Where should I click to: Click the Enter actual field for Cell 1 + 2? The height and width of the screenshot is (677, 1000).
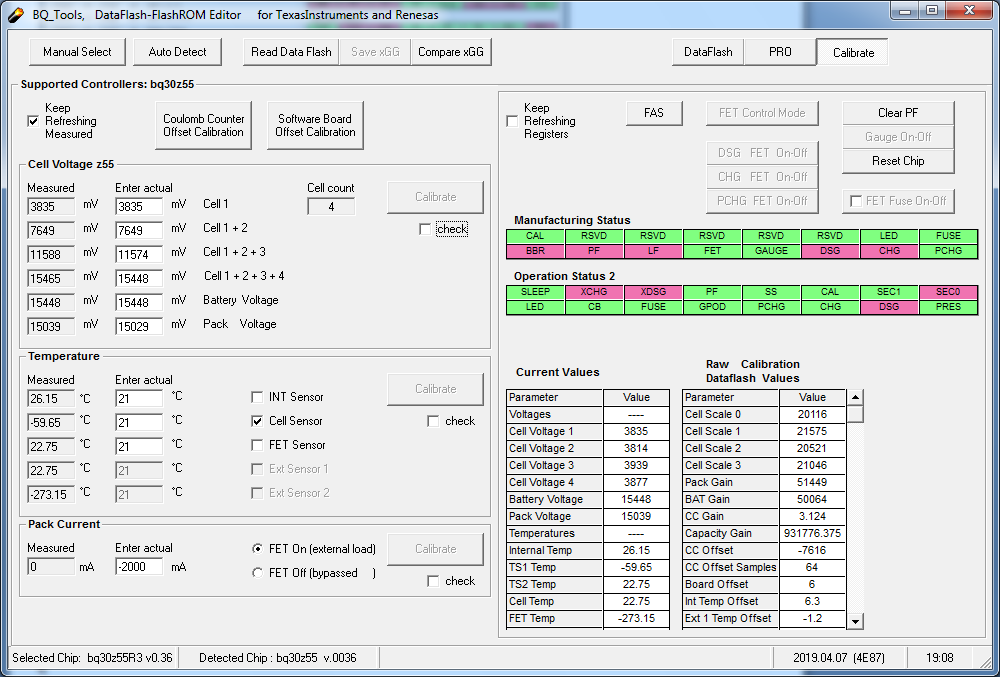pos(139,230)
